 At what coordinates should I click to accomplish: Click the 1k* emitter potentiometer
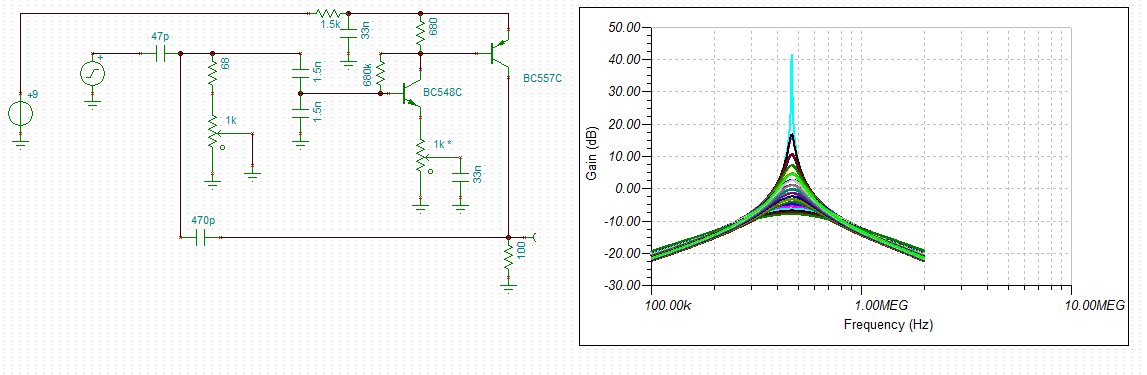[421, 156]
